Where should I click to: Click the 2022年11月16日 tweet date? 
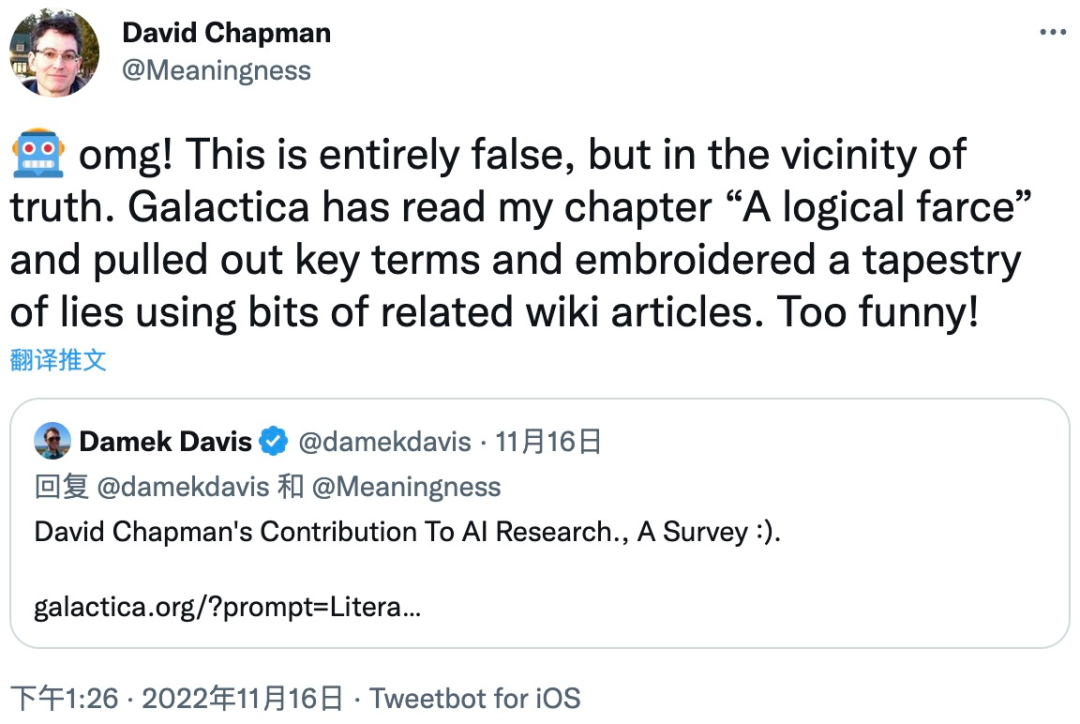[x=242, y=699]
